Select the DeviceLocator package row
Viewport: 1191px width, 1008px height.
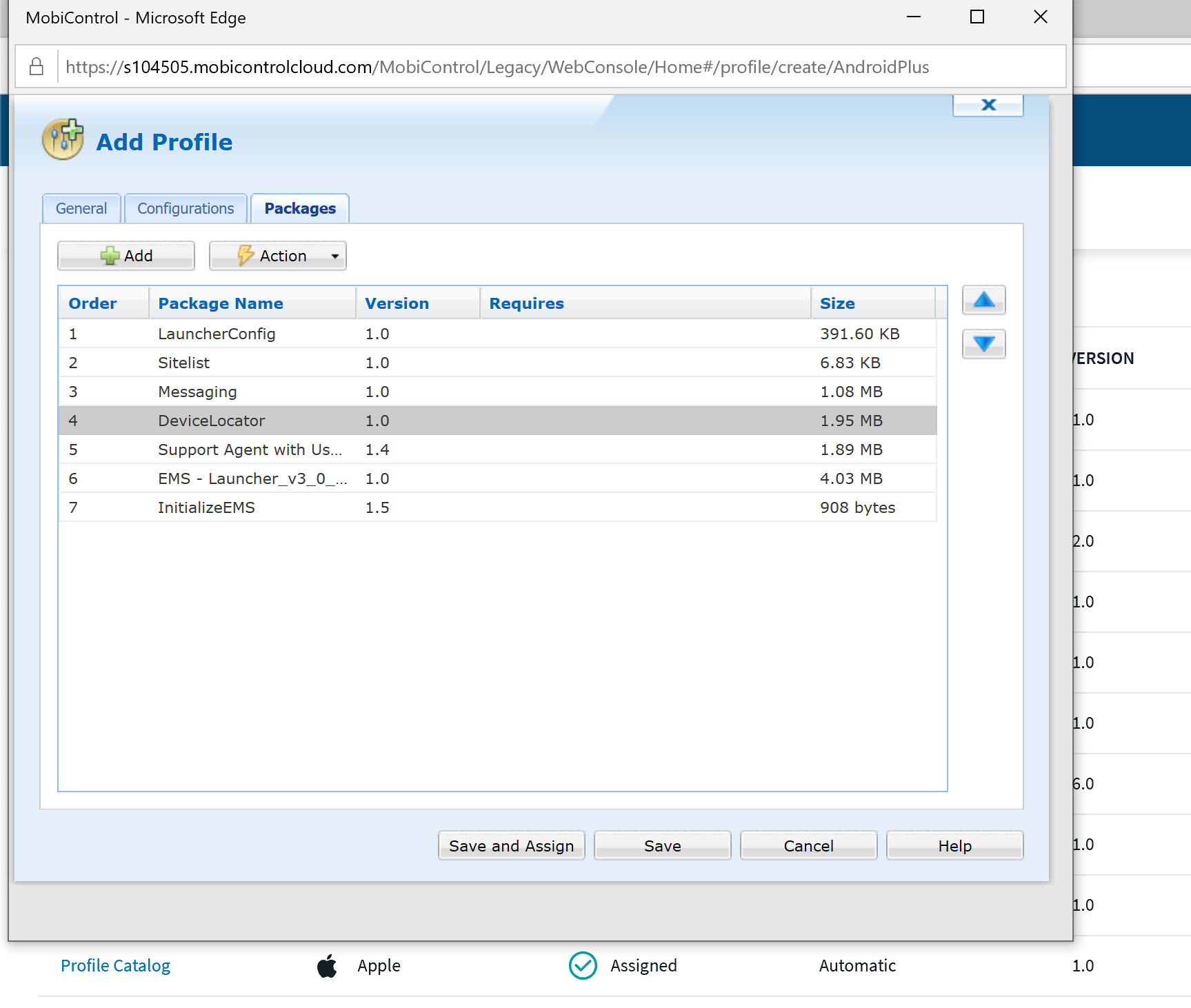(x=498, y=421)
